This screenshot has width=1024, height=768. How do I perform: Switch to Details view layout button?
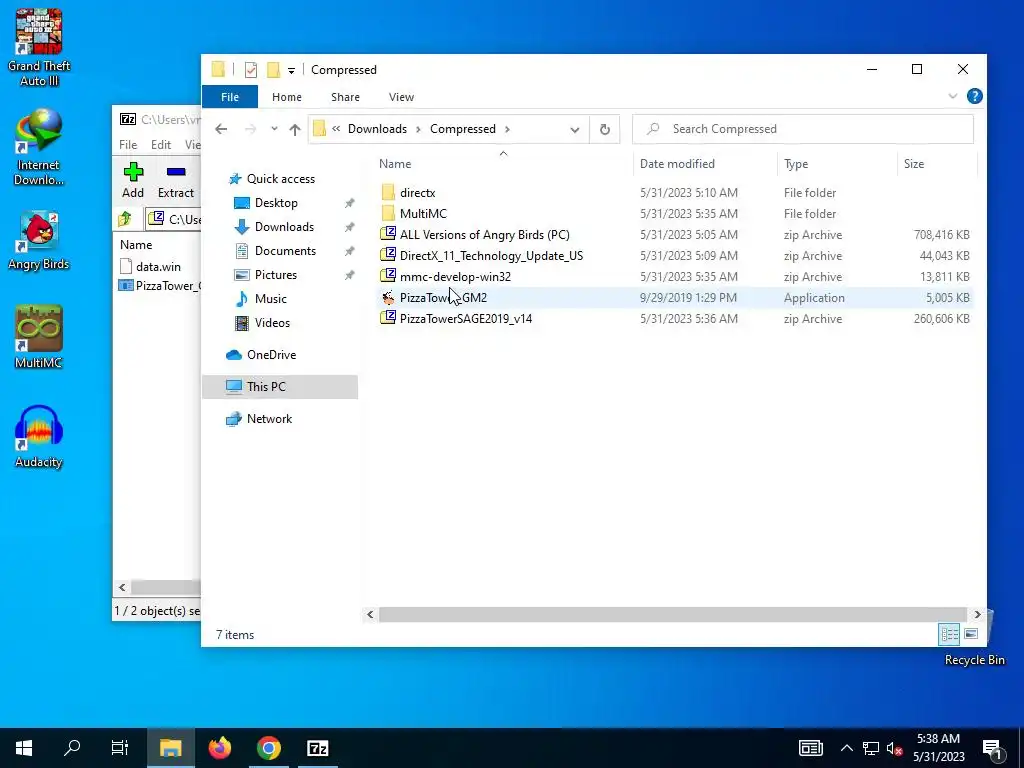click(x=950, y=634)
